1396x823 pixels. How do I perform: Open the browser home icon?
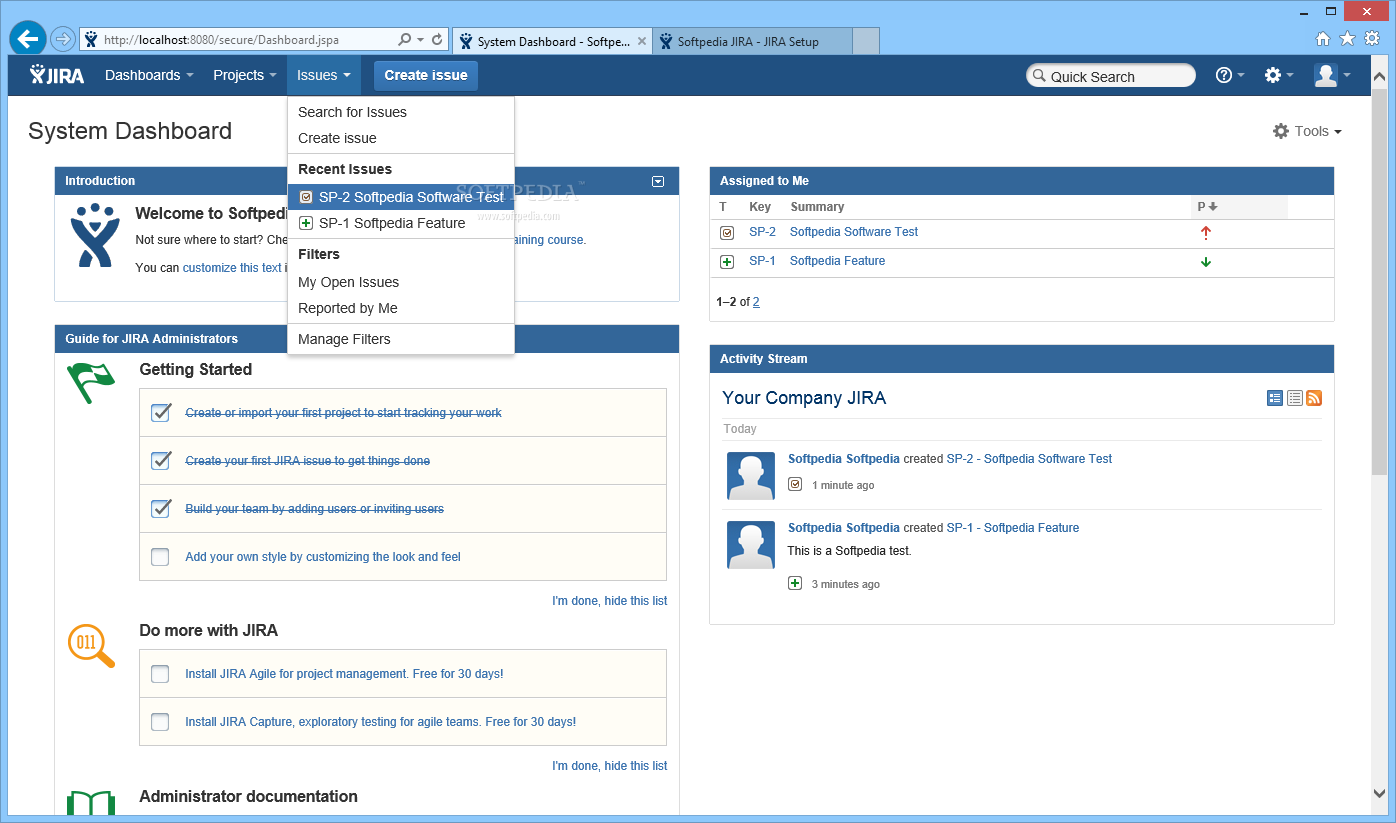[x=1323, y=39]
